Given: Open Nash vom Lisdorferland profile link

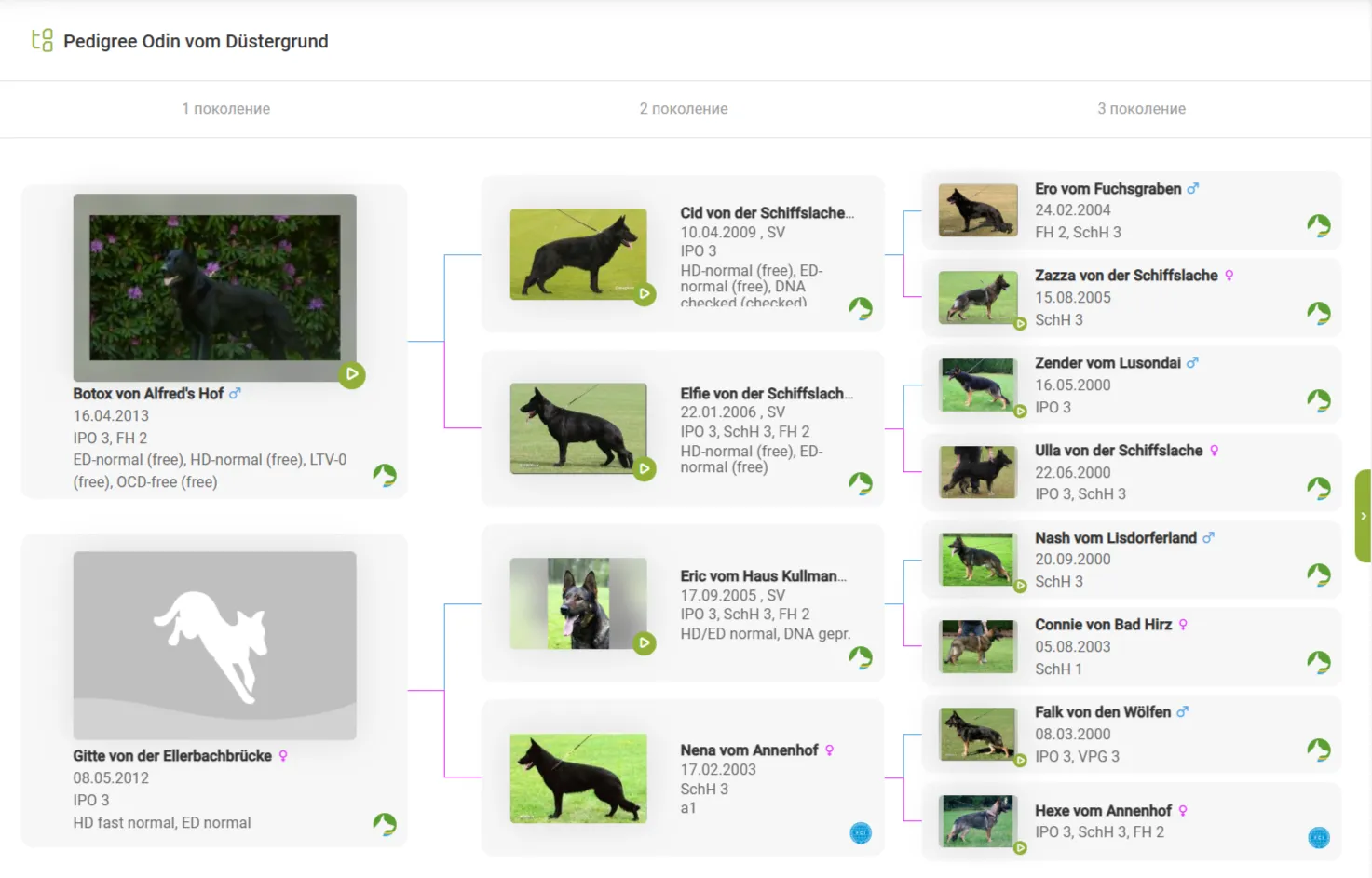Looking at the screenshot, I should point(1116,538).
